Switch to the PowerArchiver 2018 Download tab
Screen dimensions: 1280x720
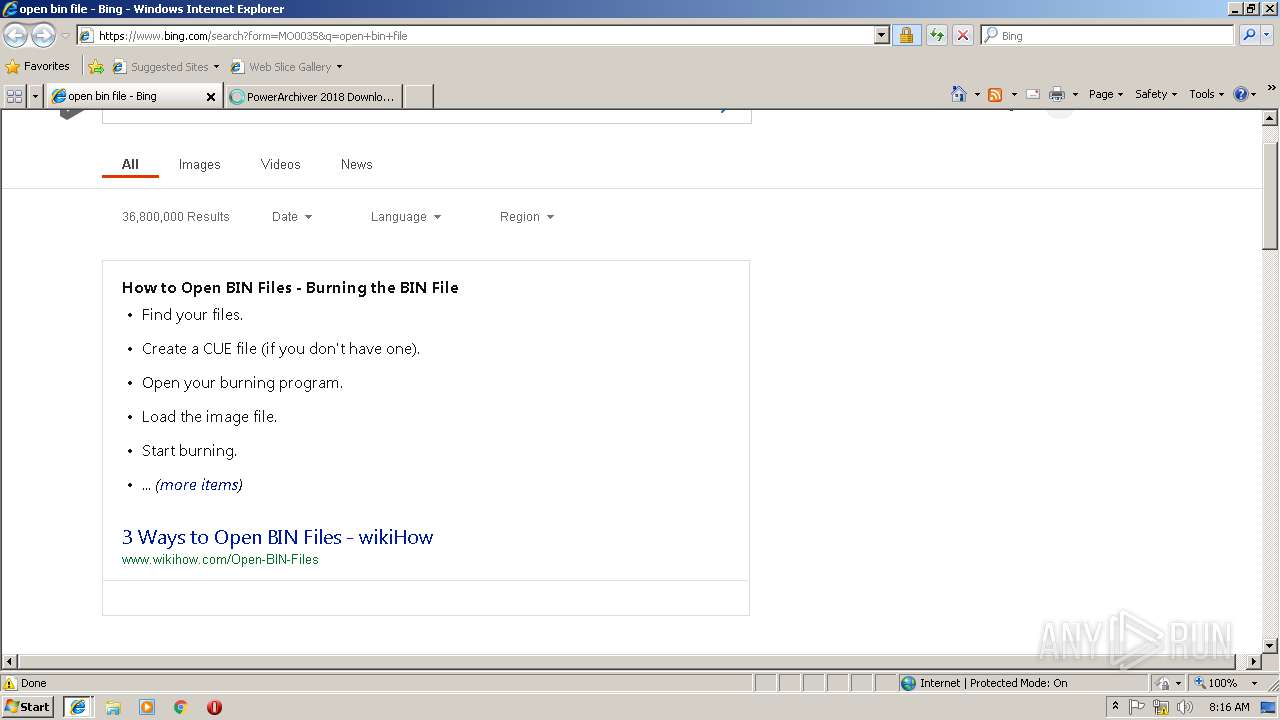click(314, 97)
